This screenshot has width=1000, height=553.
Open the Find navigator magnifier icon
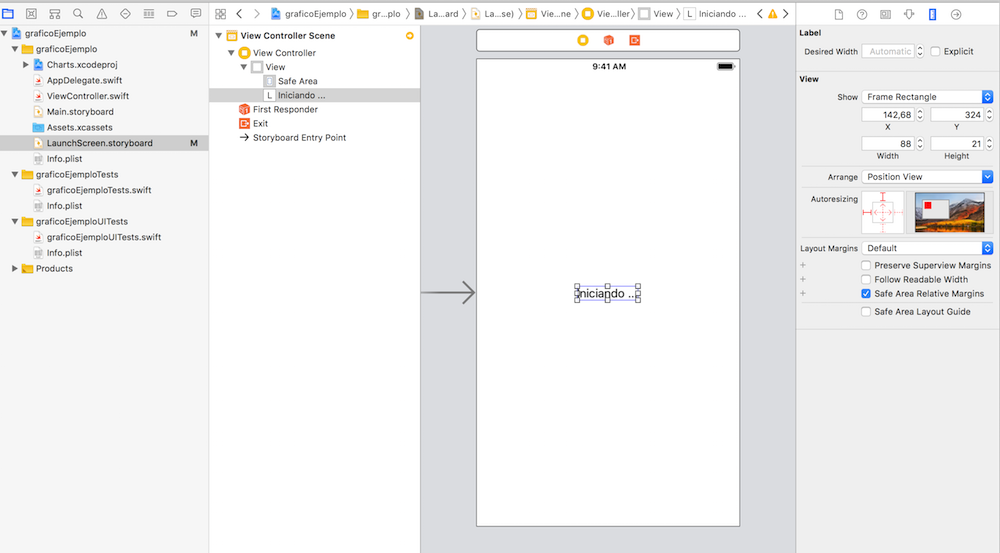(x=79, y=14)
